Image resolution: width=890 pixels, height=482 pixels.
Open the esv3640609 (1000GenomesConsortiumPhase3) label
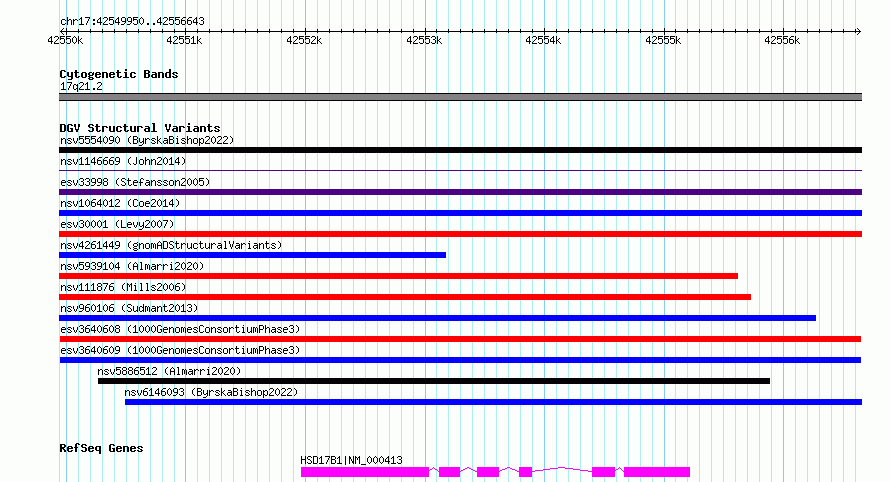180,350
